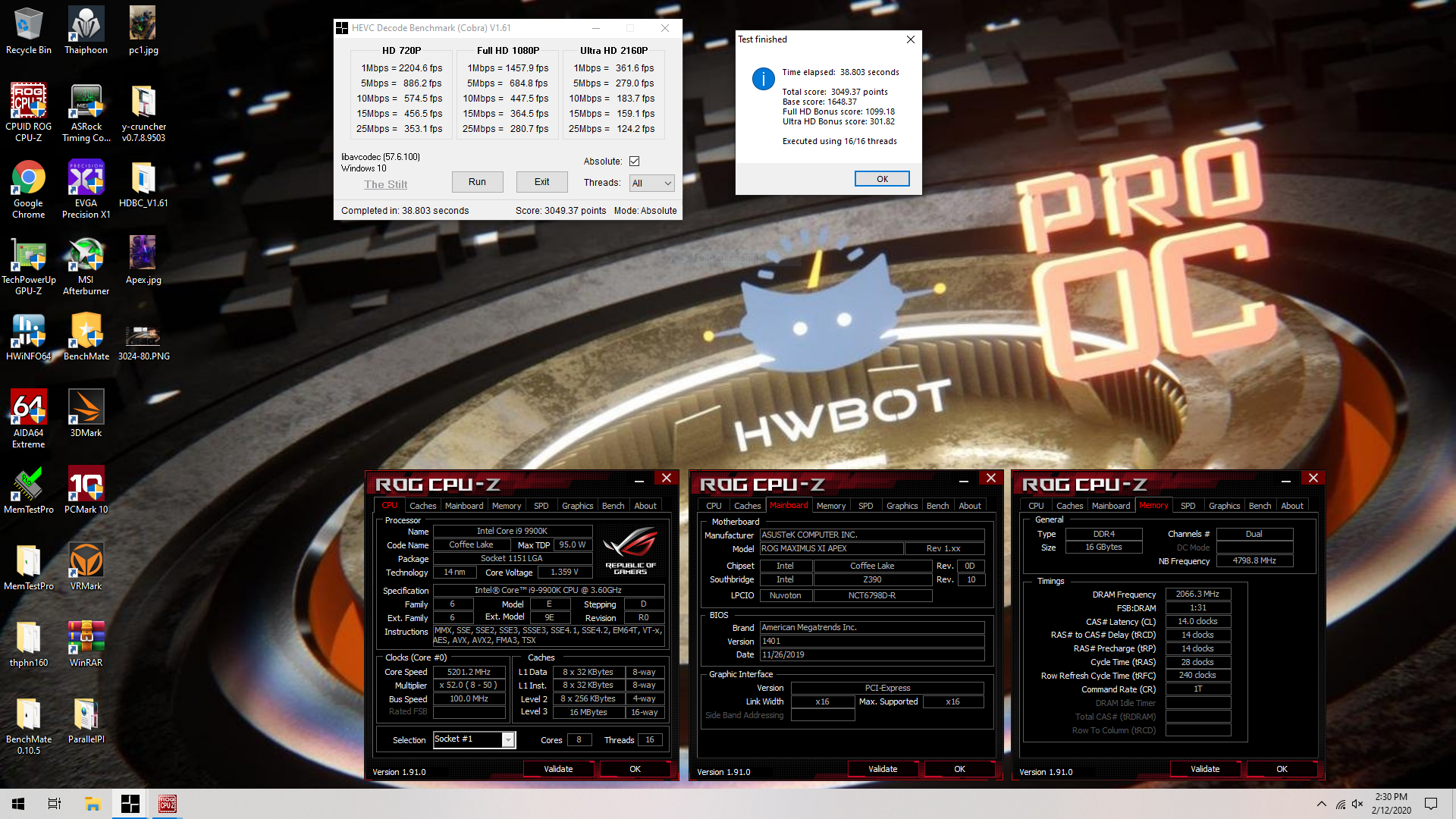Open the Recycle Bin desktop icon
This screenshot has height=819, width=1456.
(28, 30)
